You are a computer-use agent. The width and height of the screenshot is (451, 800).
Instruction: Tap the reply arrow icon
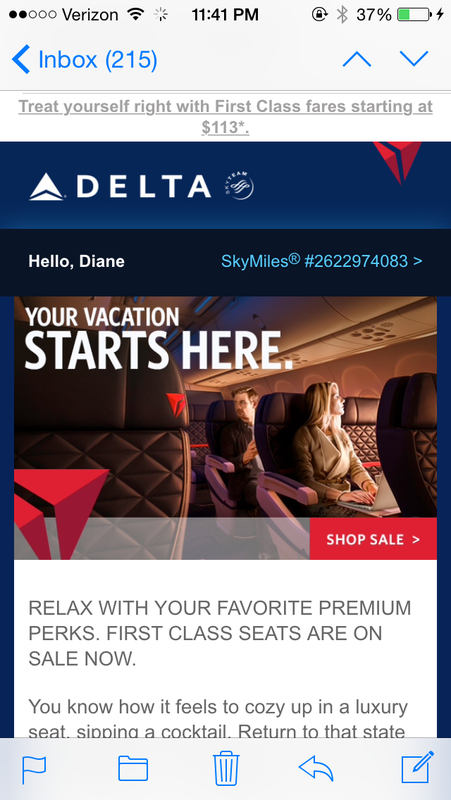click(x=316, y=768)
